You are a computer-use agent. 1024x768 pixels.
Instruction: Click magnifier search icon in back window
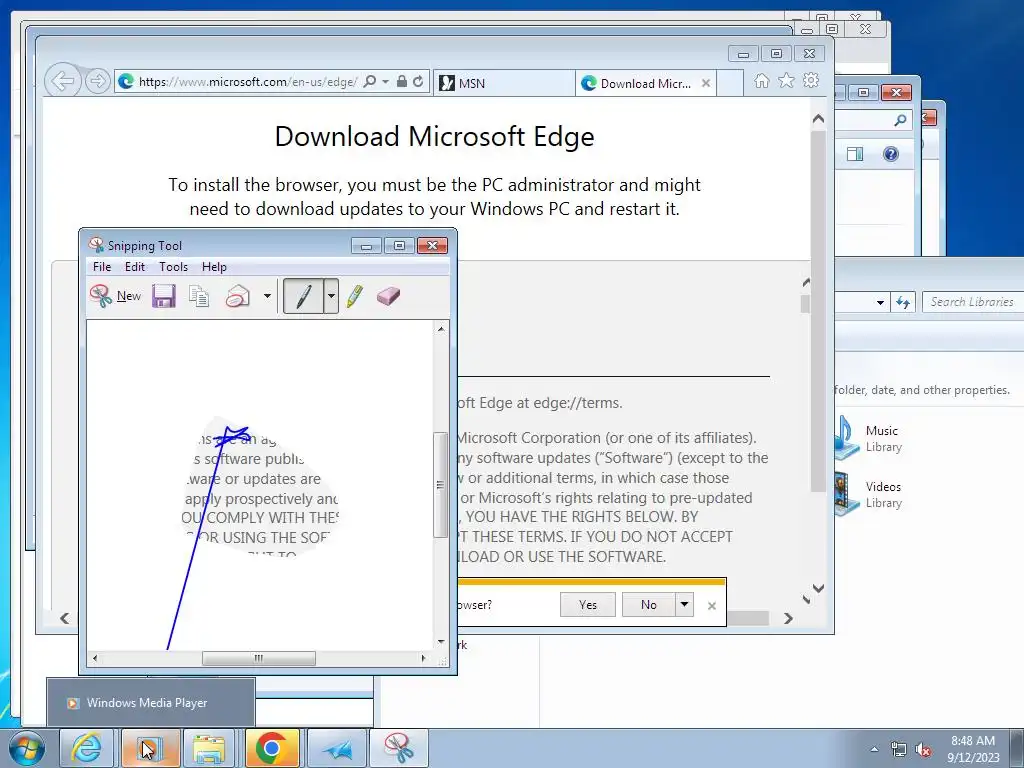coord(901,120)
